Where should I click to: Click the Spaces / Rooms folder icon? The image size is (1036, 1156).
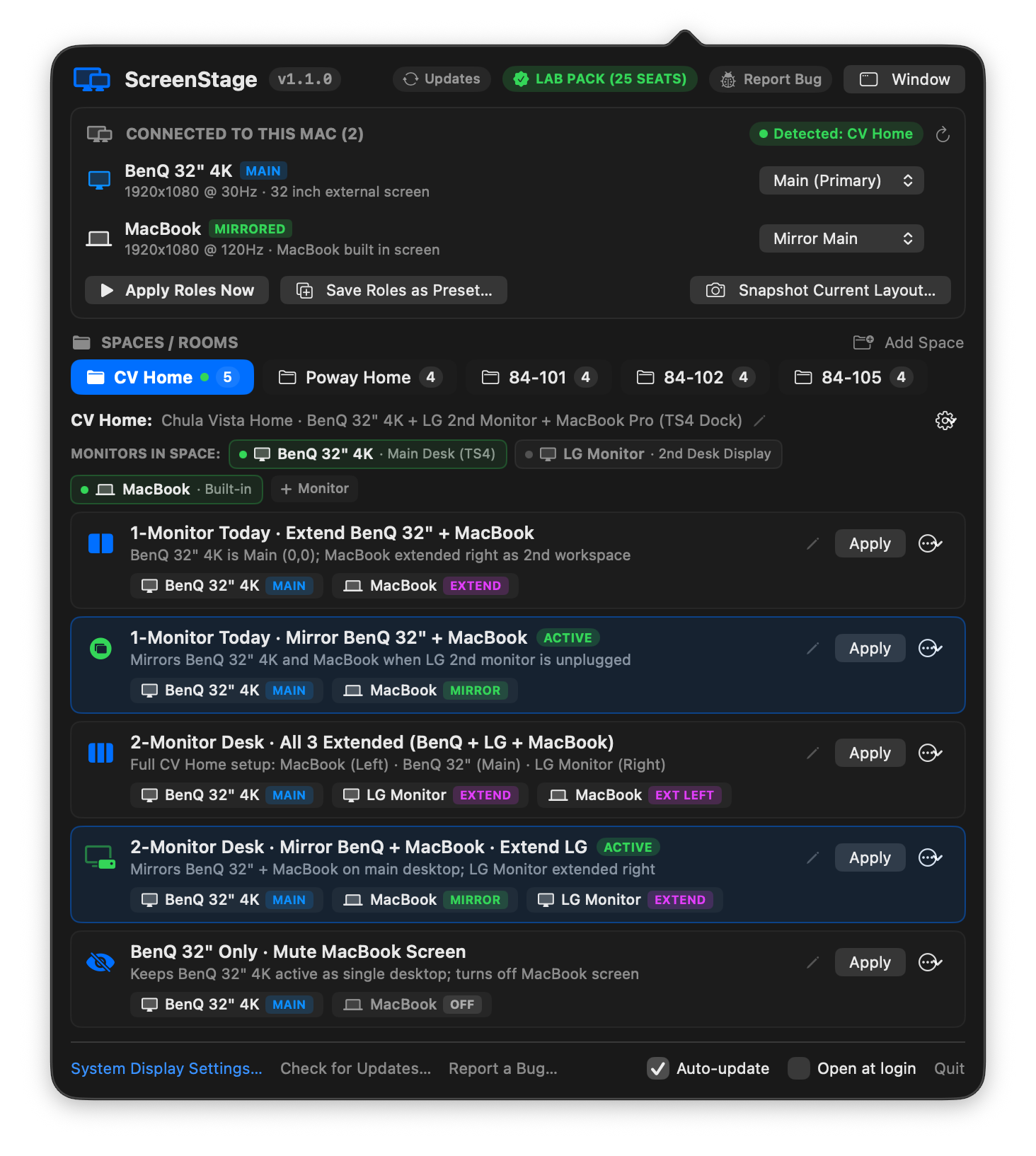82,343
